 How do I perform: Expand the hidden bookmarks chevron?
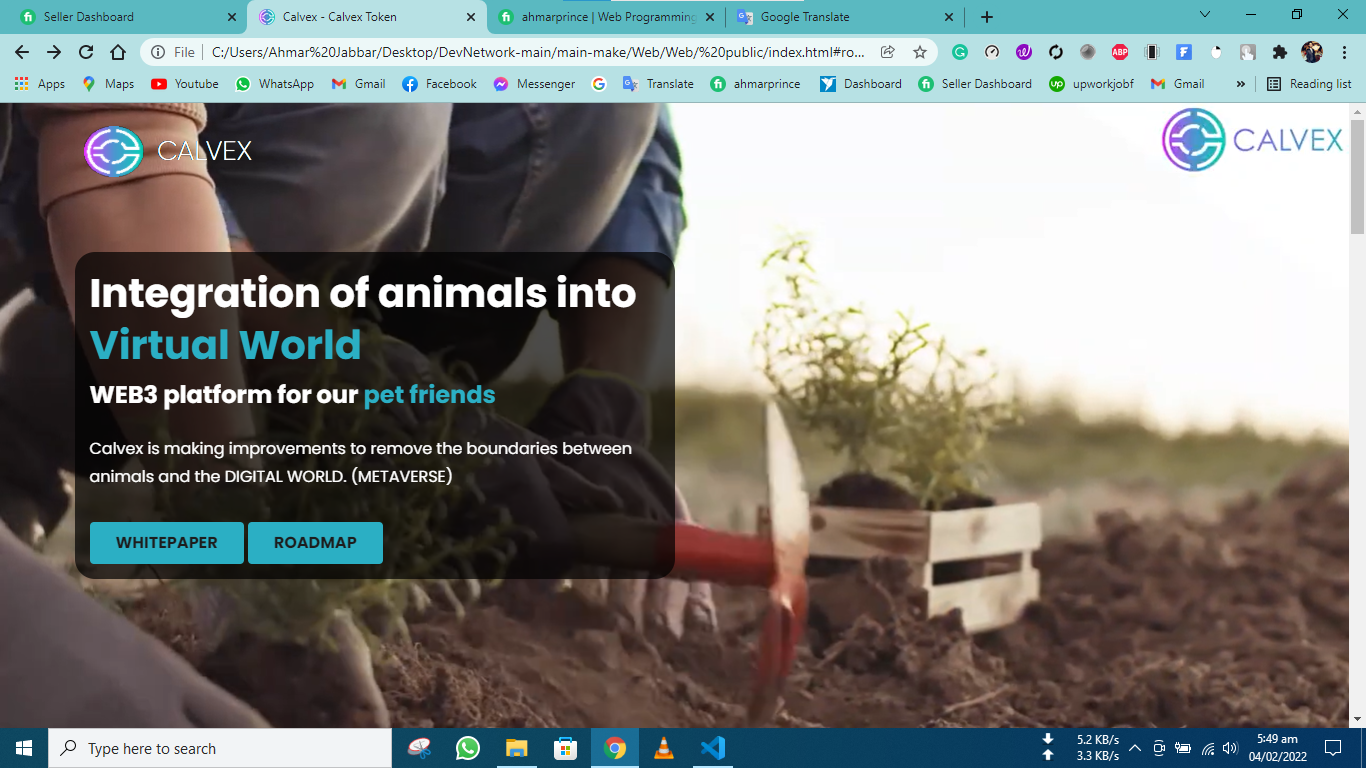point(1241,84)
